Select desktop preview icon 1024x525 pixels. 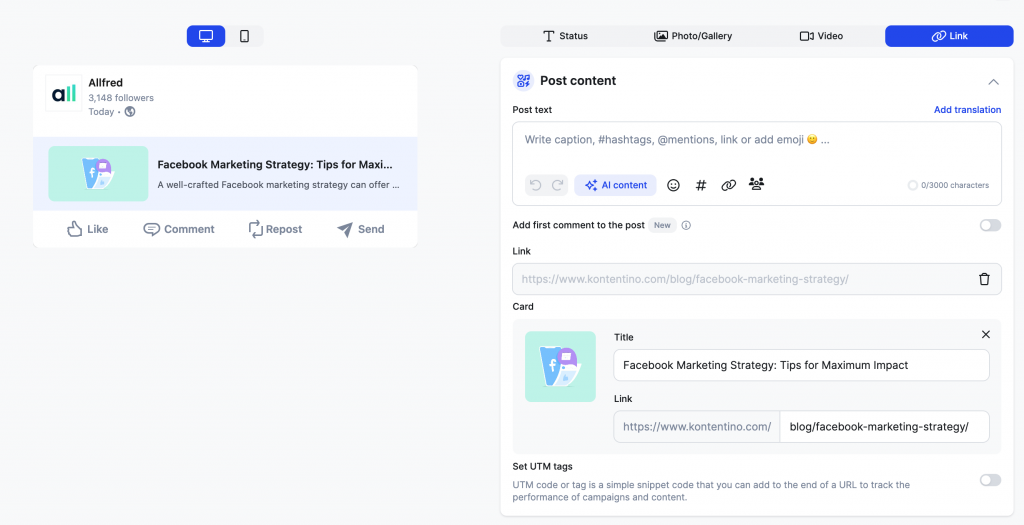[206, 36]
